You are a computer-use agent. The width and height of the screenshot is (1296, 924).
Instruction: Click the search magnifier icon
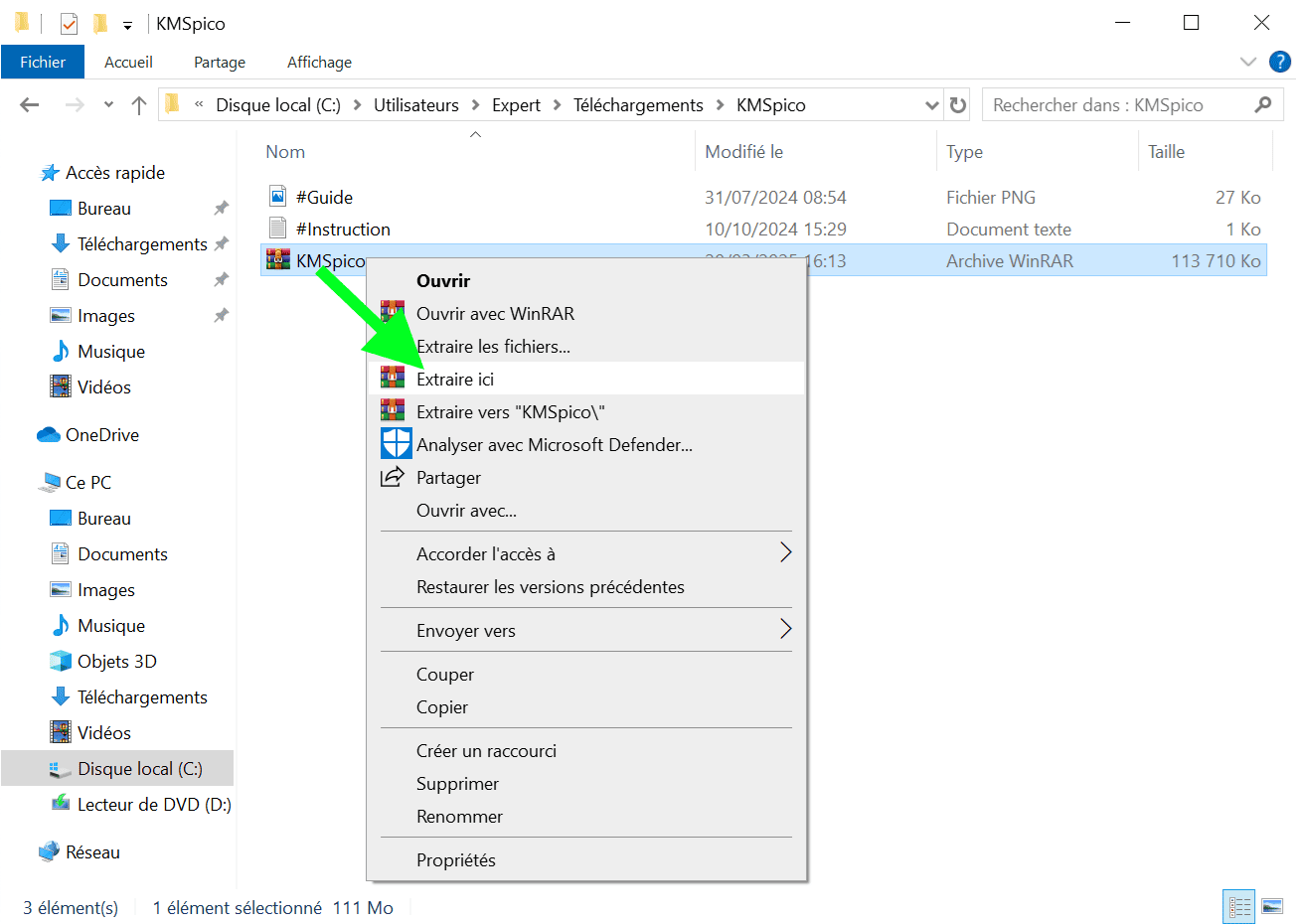pos(1262,104)
